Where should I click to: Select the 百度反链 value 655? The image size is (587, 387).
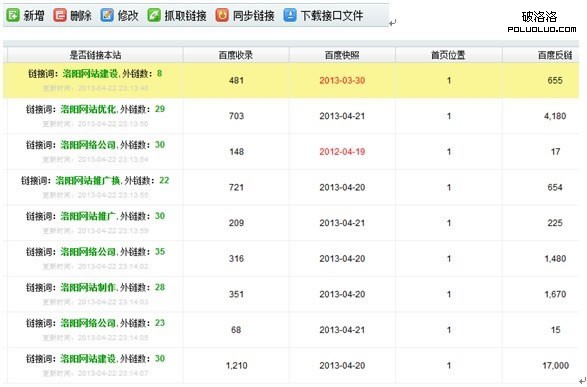click(x=555, y=80)
